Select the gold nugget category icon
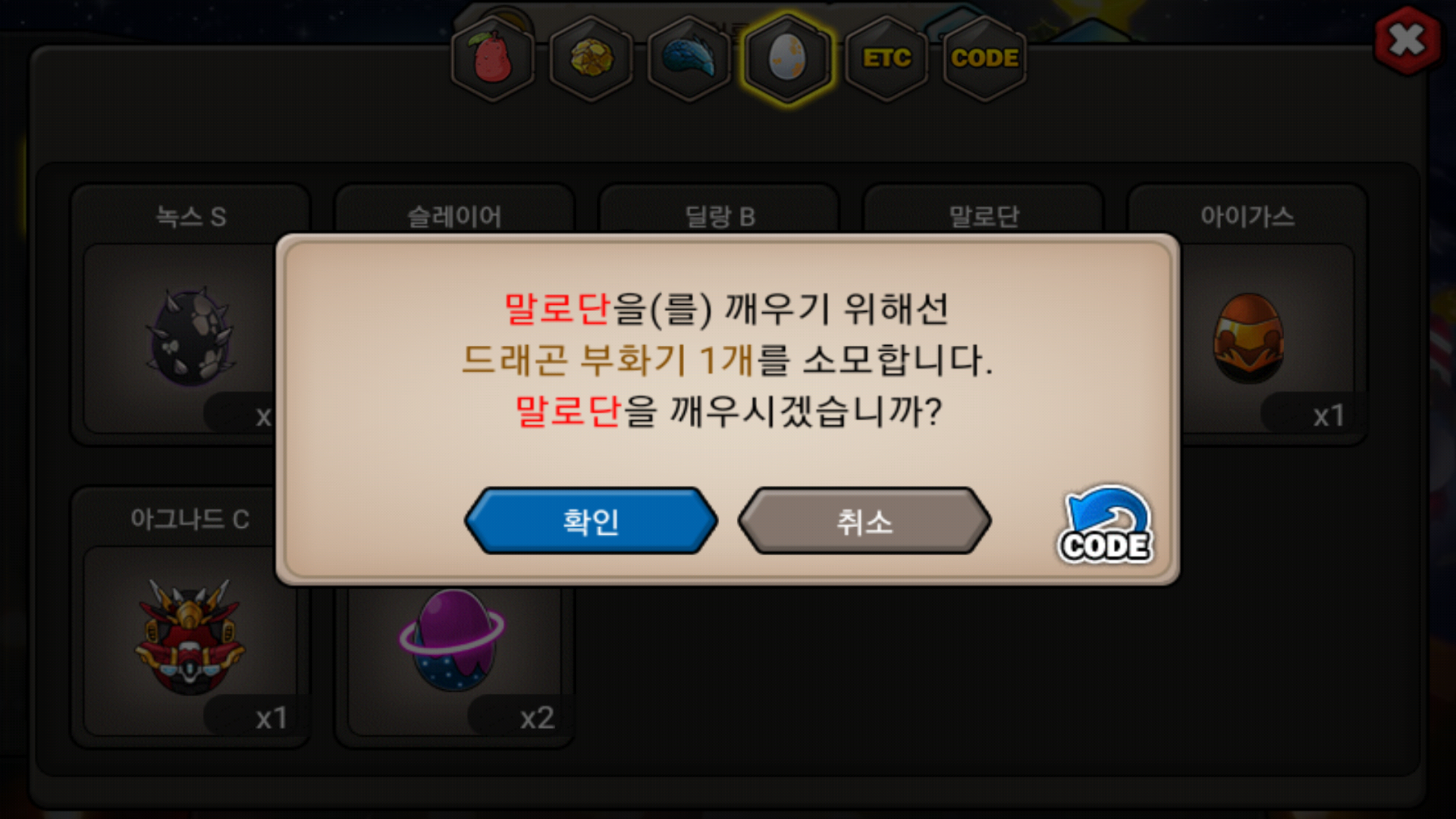This screenshot has height=819, width=1456. pos(591,59)
